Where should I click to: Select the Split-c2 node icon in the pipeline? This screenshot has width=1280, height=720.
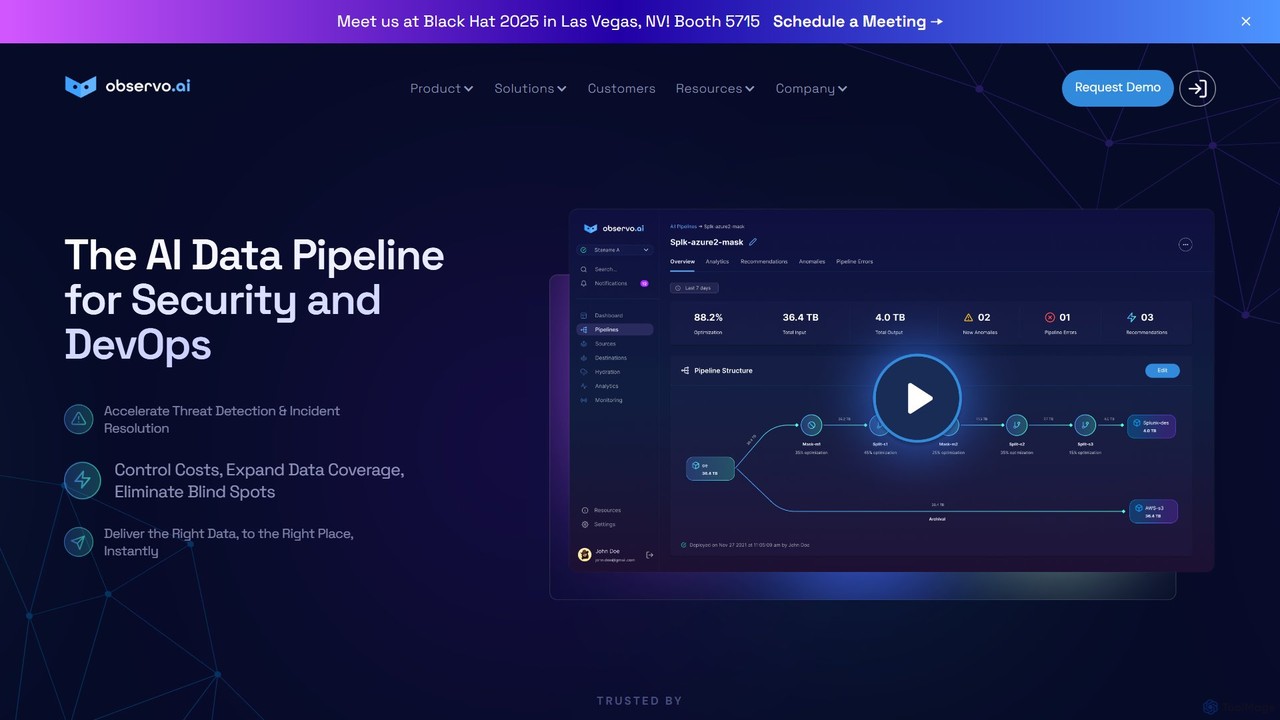1016,425
